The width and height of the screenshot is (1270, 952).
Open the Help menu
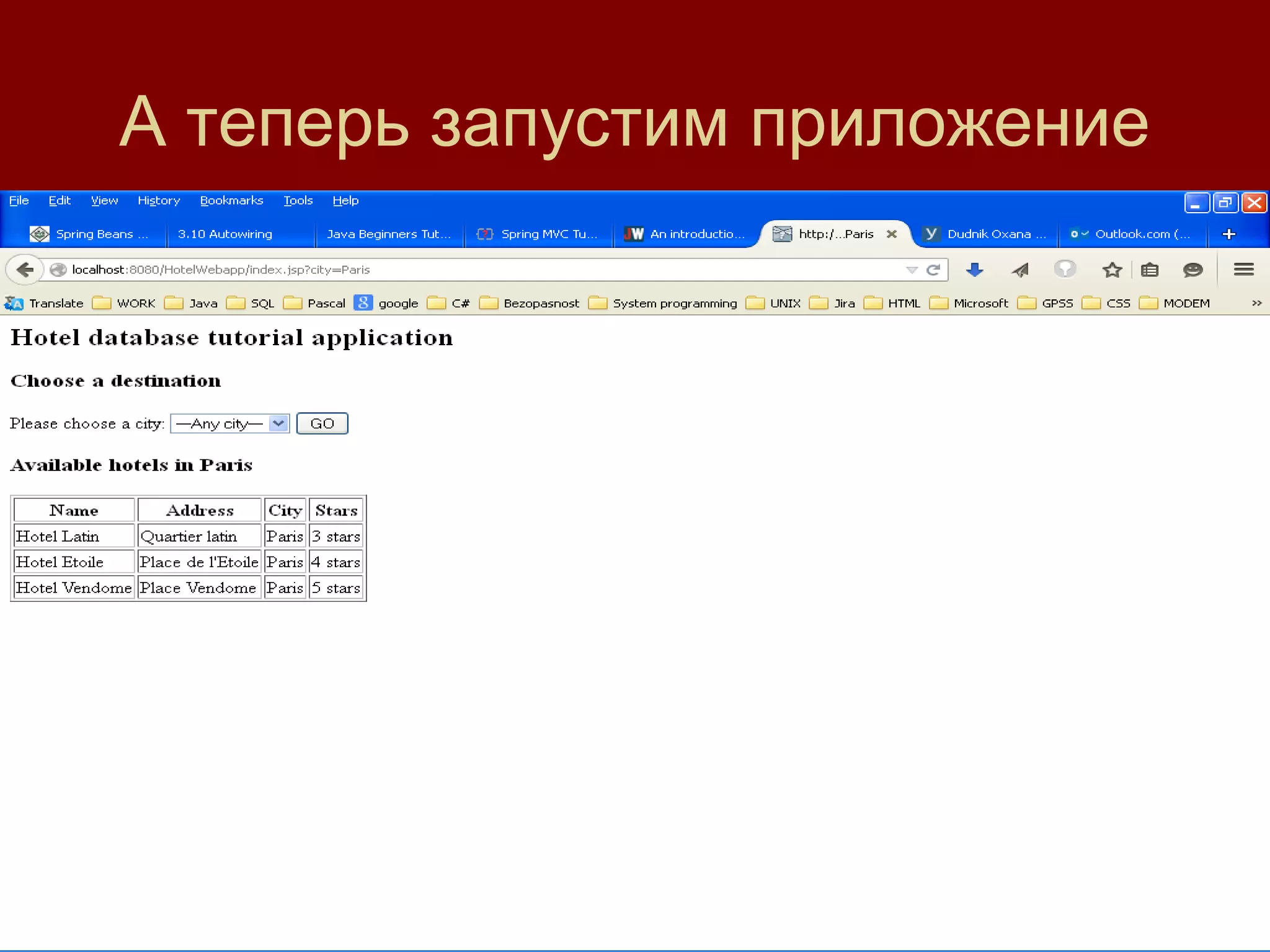click(x=345, y=200)
